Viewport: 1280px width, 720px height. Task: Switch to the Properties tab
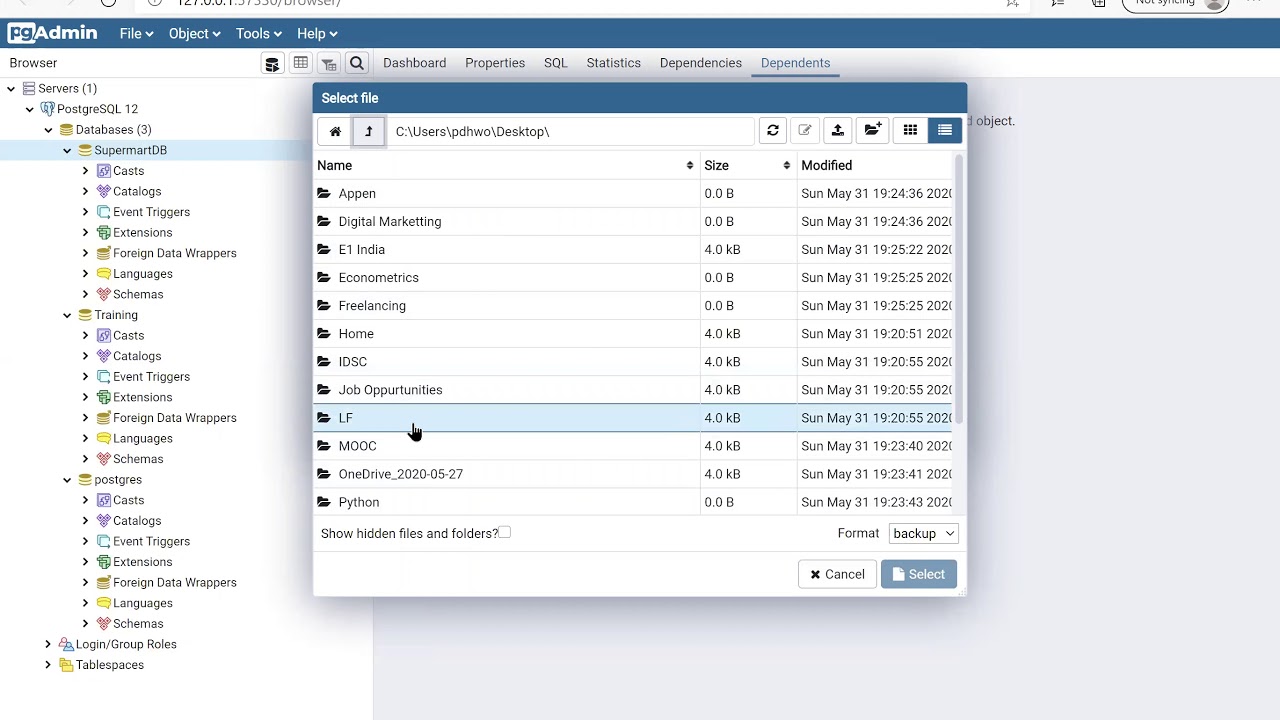pos(495,63)
